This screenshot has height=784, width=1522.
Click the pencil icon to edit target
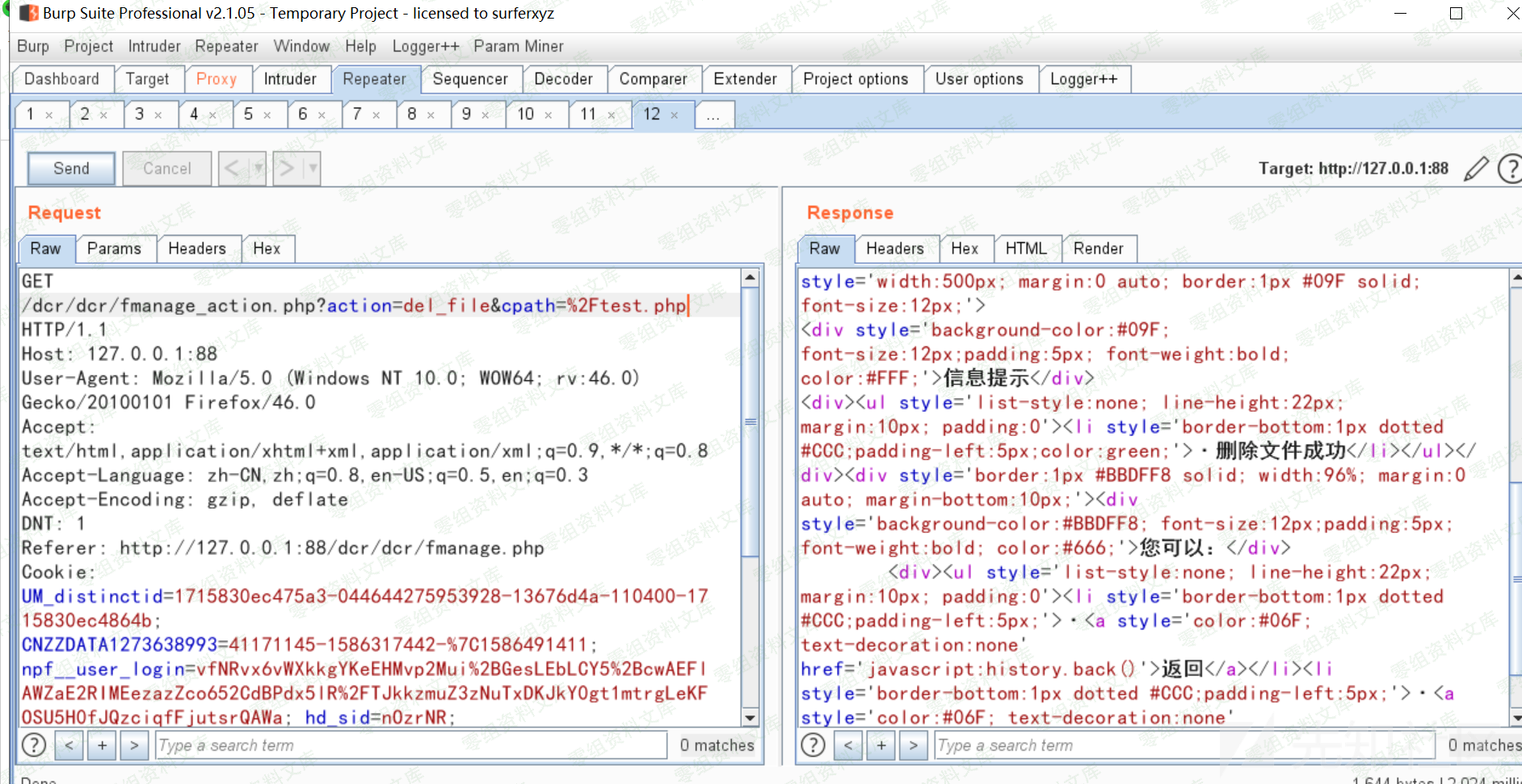tap(1475, 169)
